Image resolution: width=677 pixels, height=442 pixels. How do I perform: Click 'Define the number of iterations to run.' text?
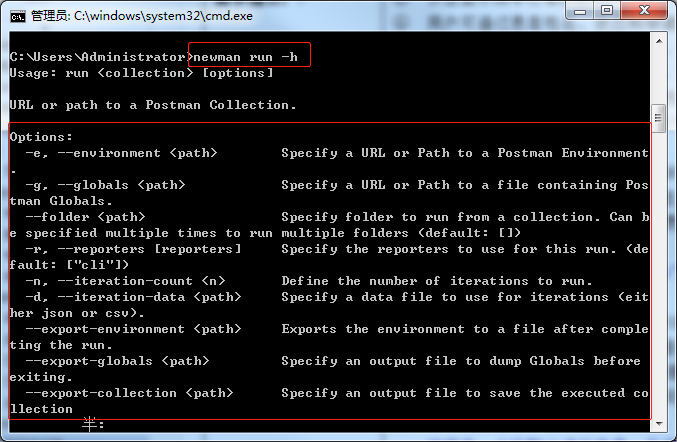437,281
